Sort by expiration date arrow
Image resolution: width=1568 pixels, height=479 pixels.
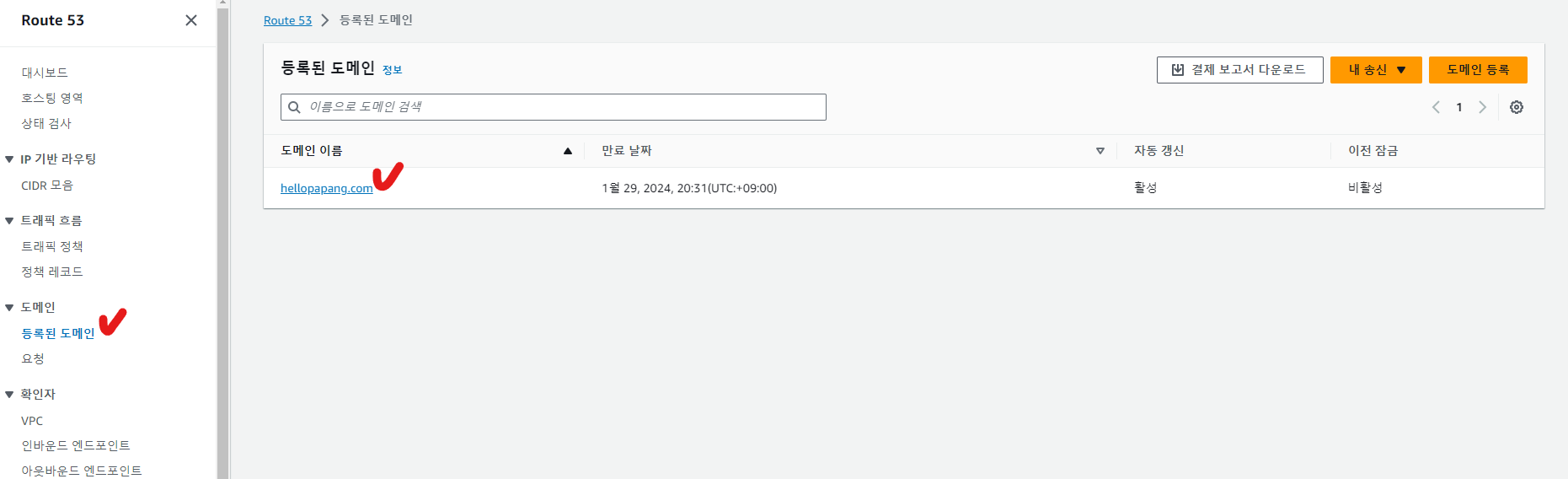point(1100,151)
